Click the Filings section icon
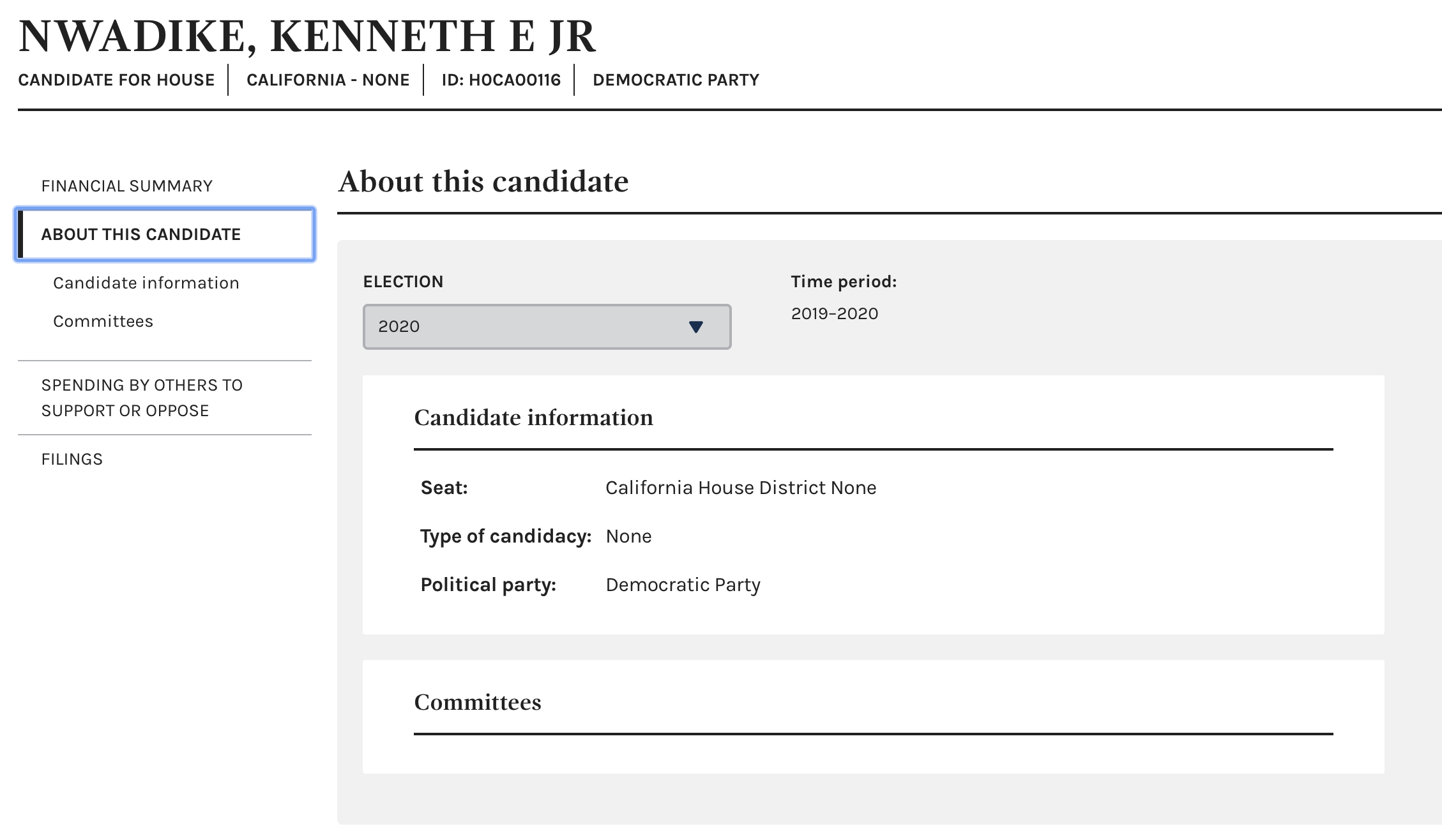This screenshot has width=1442, height=840. click(71, 459)
